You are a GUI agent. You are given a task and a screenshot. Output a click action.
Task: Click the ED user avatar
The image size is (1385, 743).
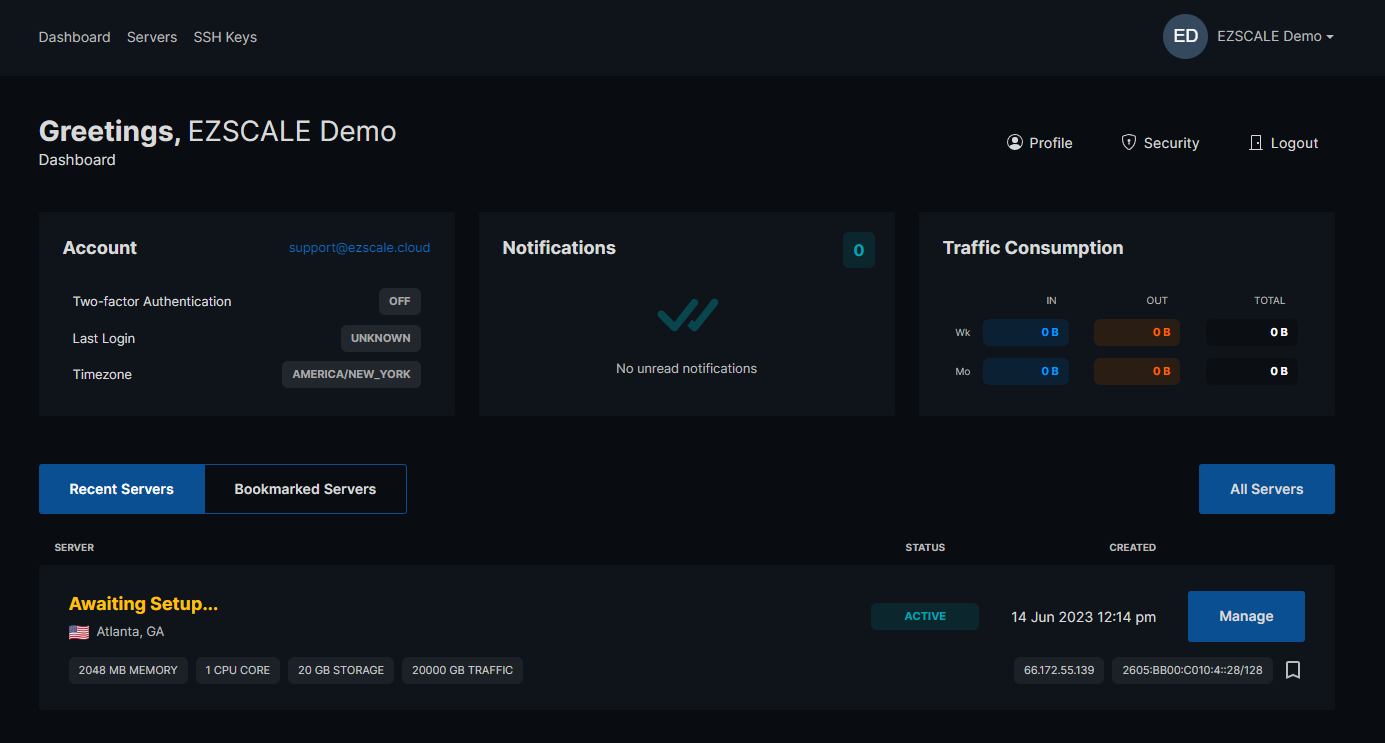[1185, 36]
